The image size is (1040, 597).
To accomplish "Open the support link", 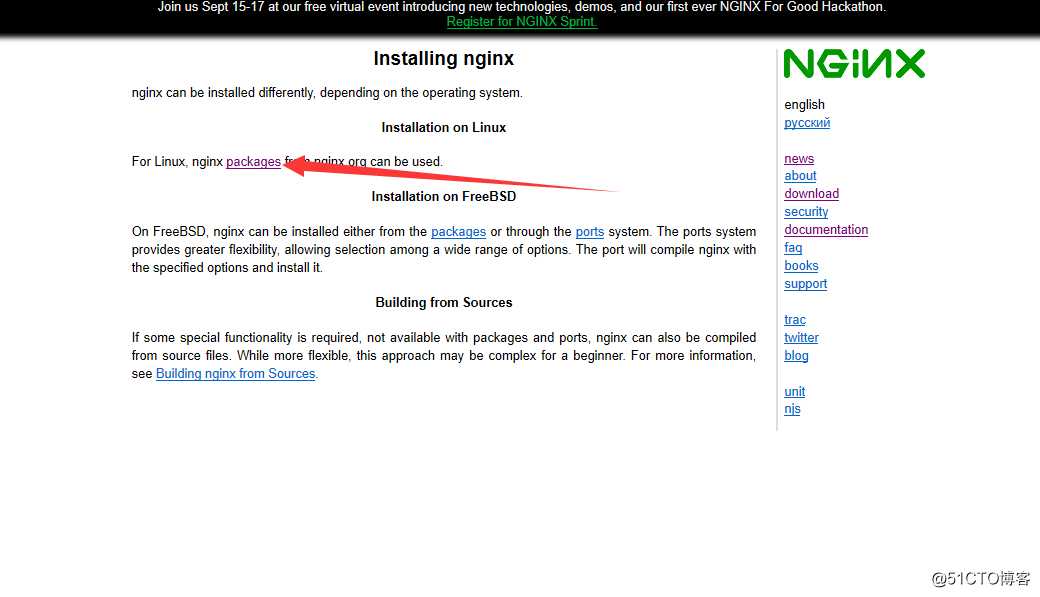I will 805,284.
